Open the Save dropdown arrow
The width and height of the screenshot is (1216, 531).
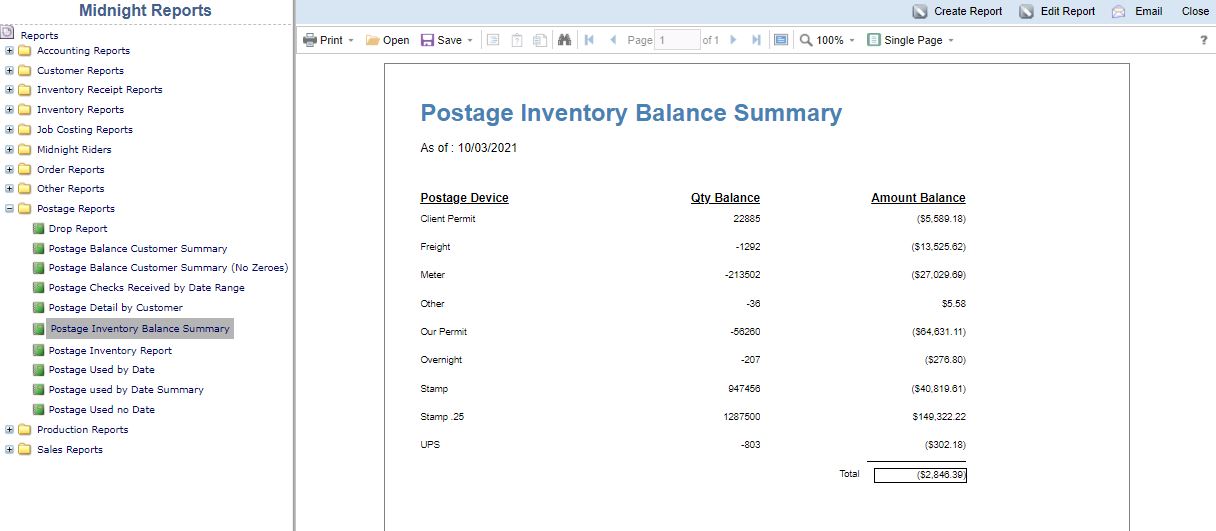[x=470, y=41]
